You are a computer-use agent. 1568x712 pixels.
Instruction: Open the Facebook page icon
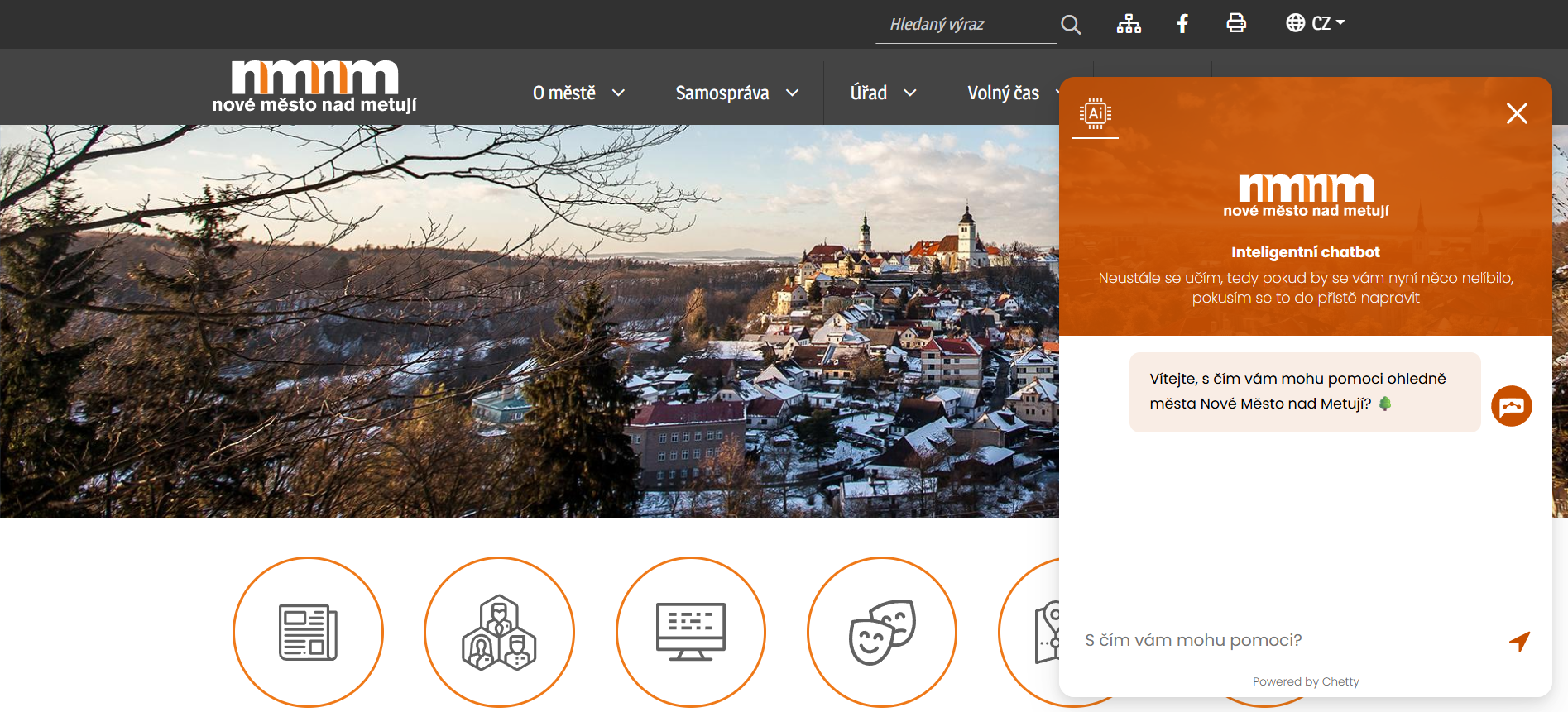[1182, 24]
